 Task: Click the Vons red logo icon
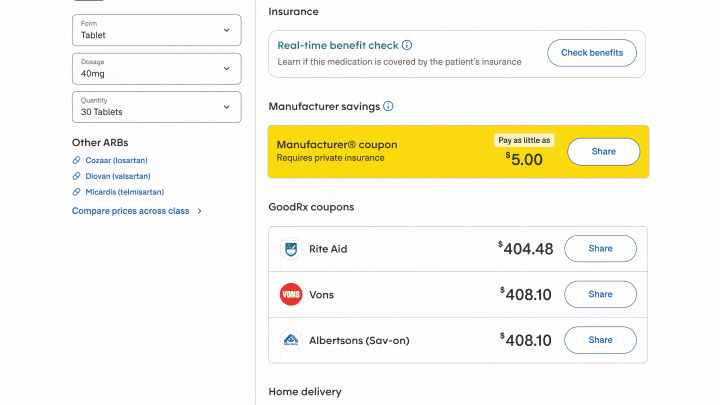coord(291,295)
